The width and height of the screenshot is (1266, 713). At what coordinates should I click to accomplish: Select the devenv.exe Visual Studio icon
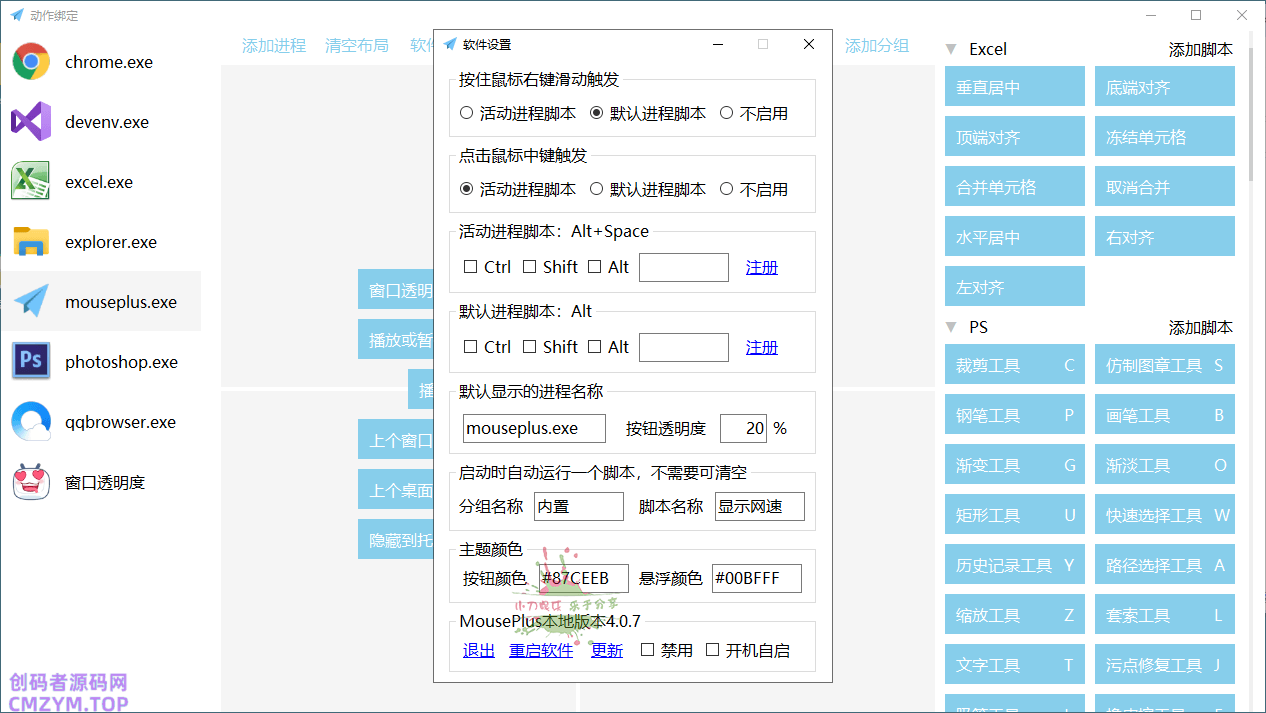(31, 122)
